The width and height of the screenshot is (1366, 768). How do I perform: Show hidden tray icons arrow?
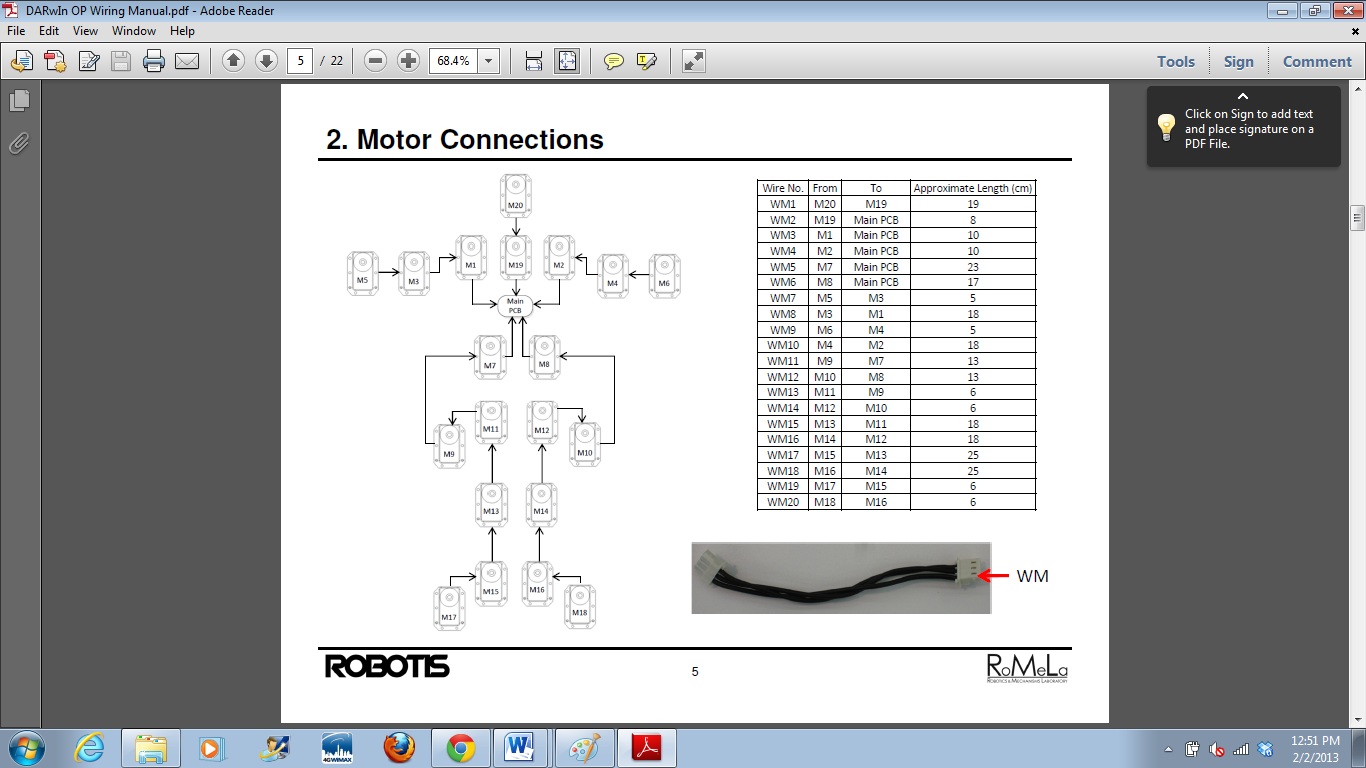(x=1169, y=749)
